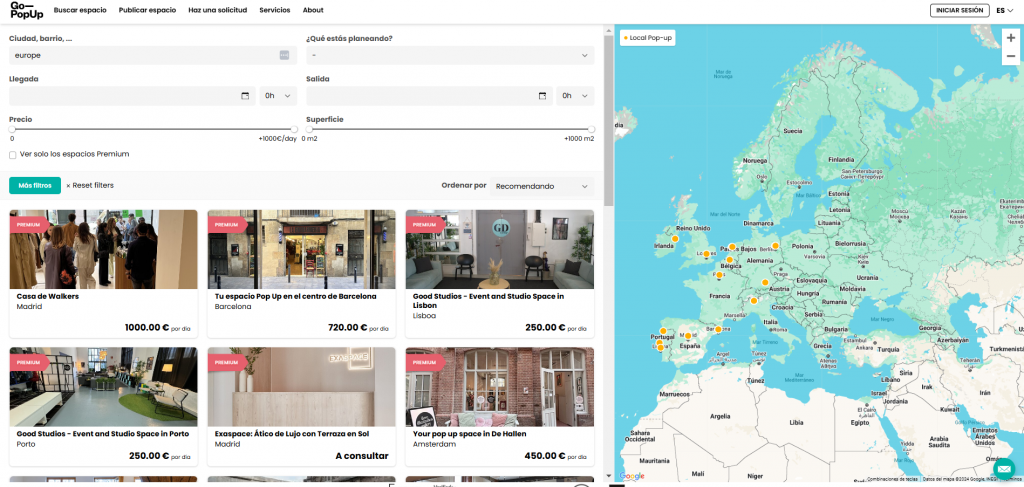Expand the Llegada hour dropdown
This screenshot has width=1024, height=487.
(278, 96)
